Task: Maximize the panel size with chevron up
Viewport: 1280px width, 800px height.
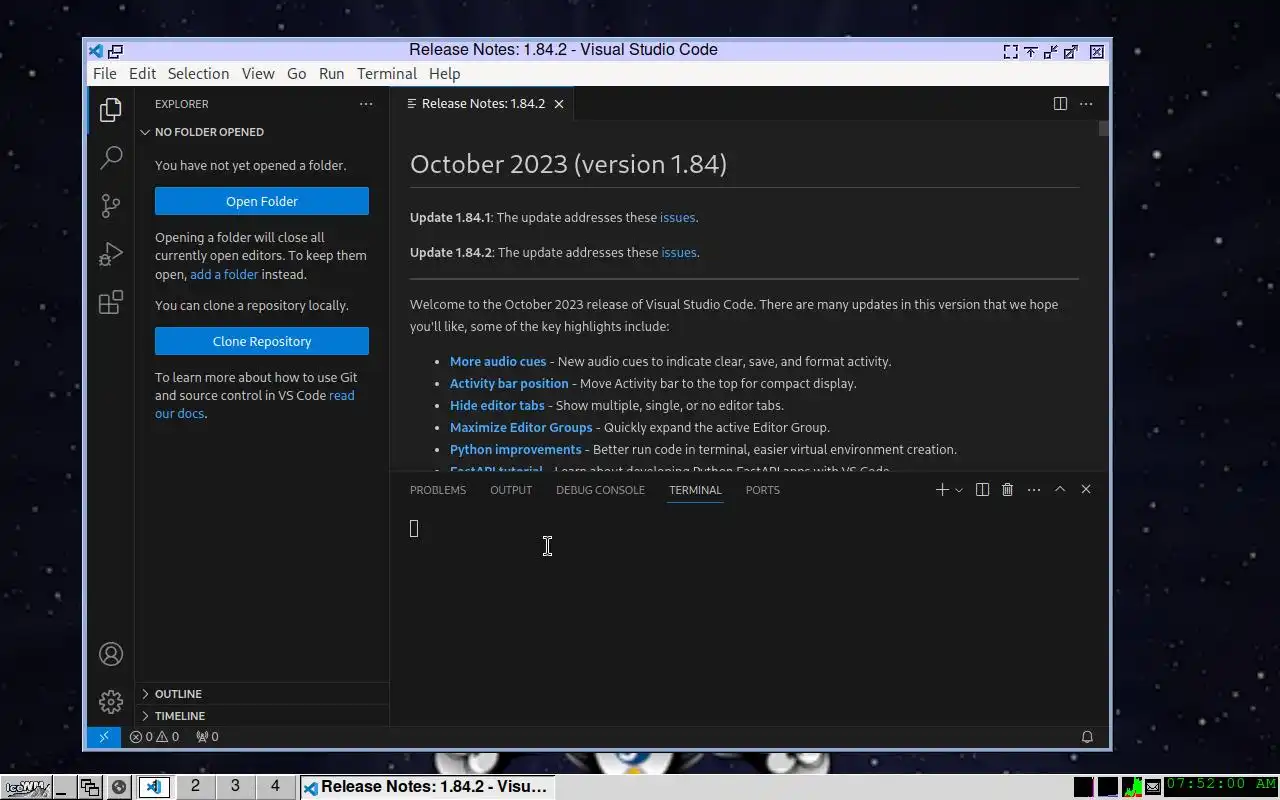Action: point(1060,490)
